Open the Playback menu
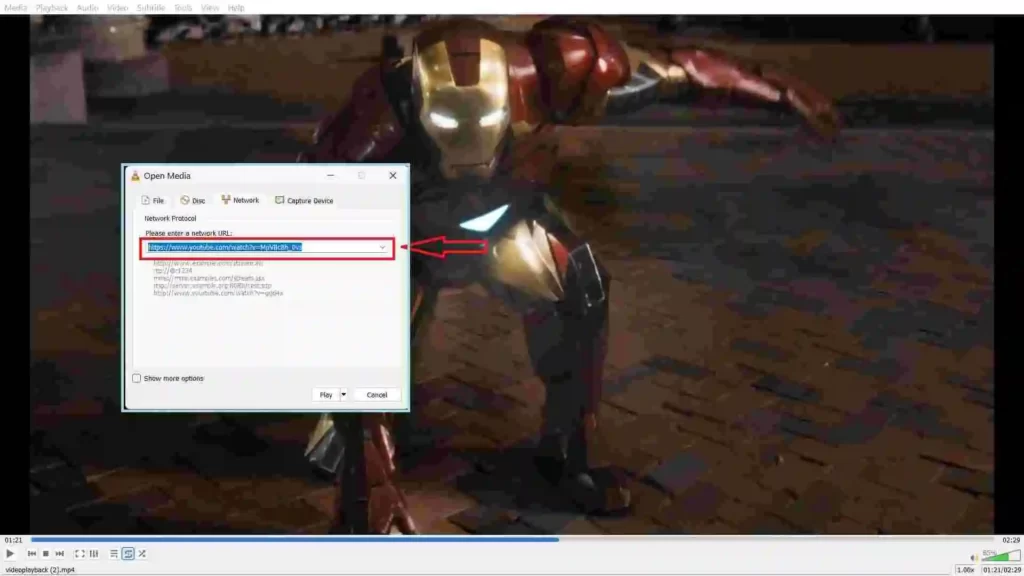 pyautogui.click(x=52, y=8)
